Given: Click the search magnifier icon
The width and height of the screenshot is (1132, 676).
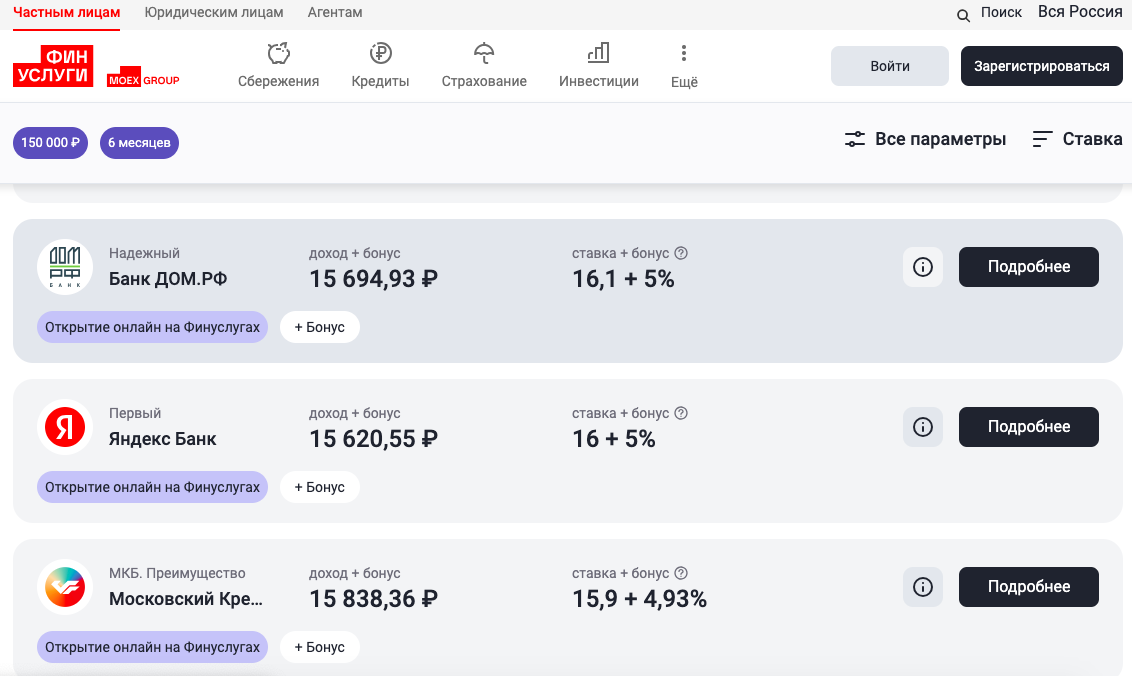Looking at the screenshot, I should coord(963,15).
